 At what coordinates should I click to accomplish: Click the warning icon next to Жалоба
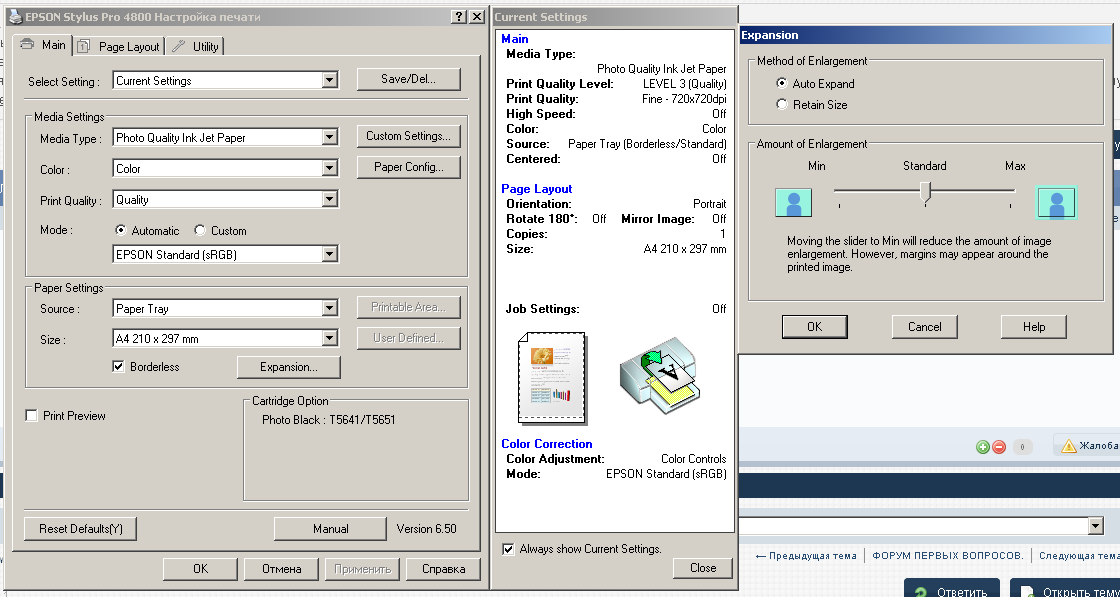(x=1069, y=446)
